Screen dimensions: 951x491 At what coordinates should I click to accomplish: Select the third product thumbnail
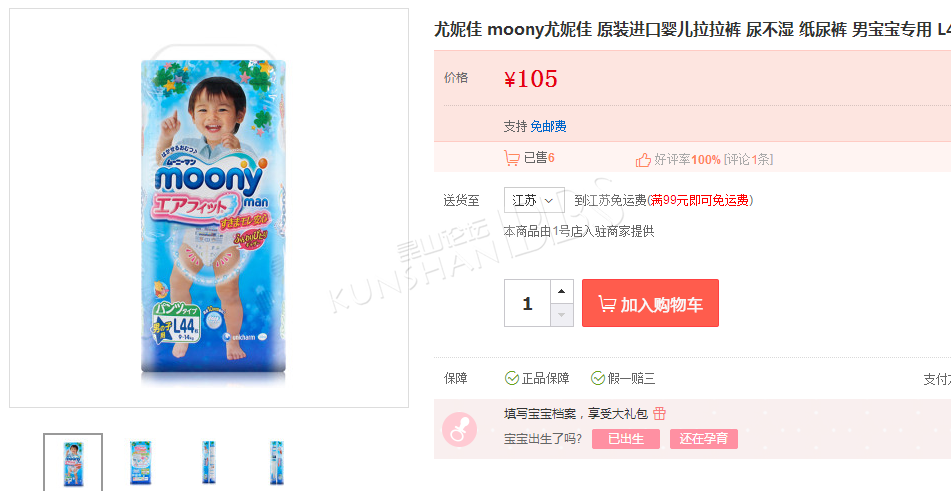pos(209,462)
